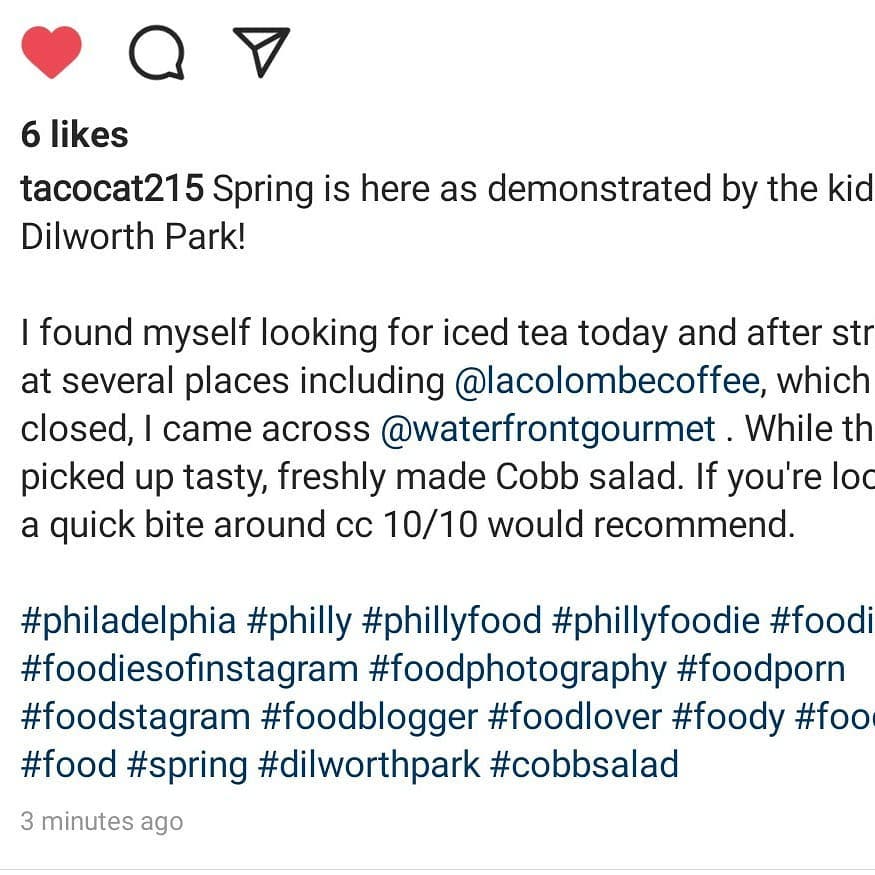Open the #dilworthpark hashtag
Viewport: 875px width, 875px height.
pyautogui.click(x=369, y=765)
